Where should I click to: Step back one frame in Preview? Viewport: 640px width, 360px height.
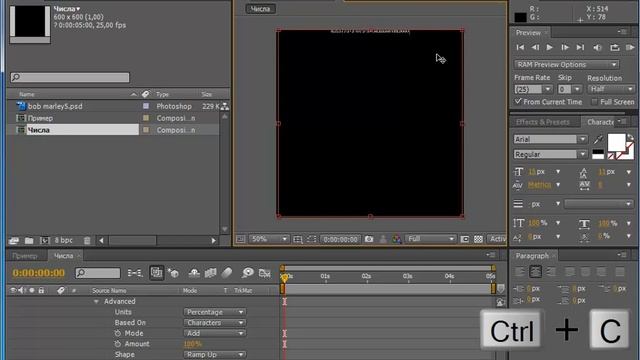(x=535, y=48)
